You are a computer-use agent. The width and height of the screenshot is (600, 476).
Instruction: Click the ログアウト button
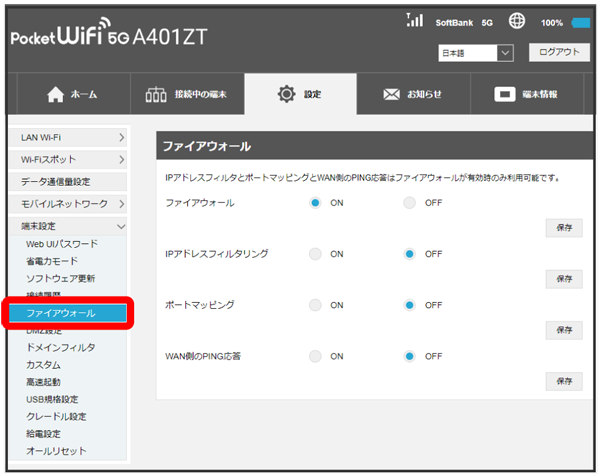tap(559, 52)
